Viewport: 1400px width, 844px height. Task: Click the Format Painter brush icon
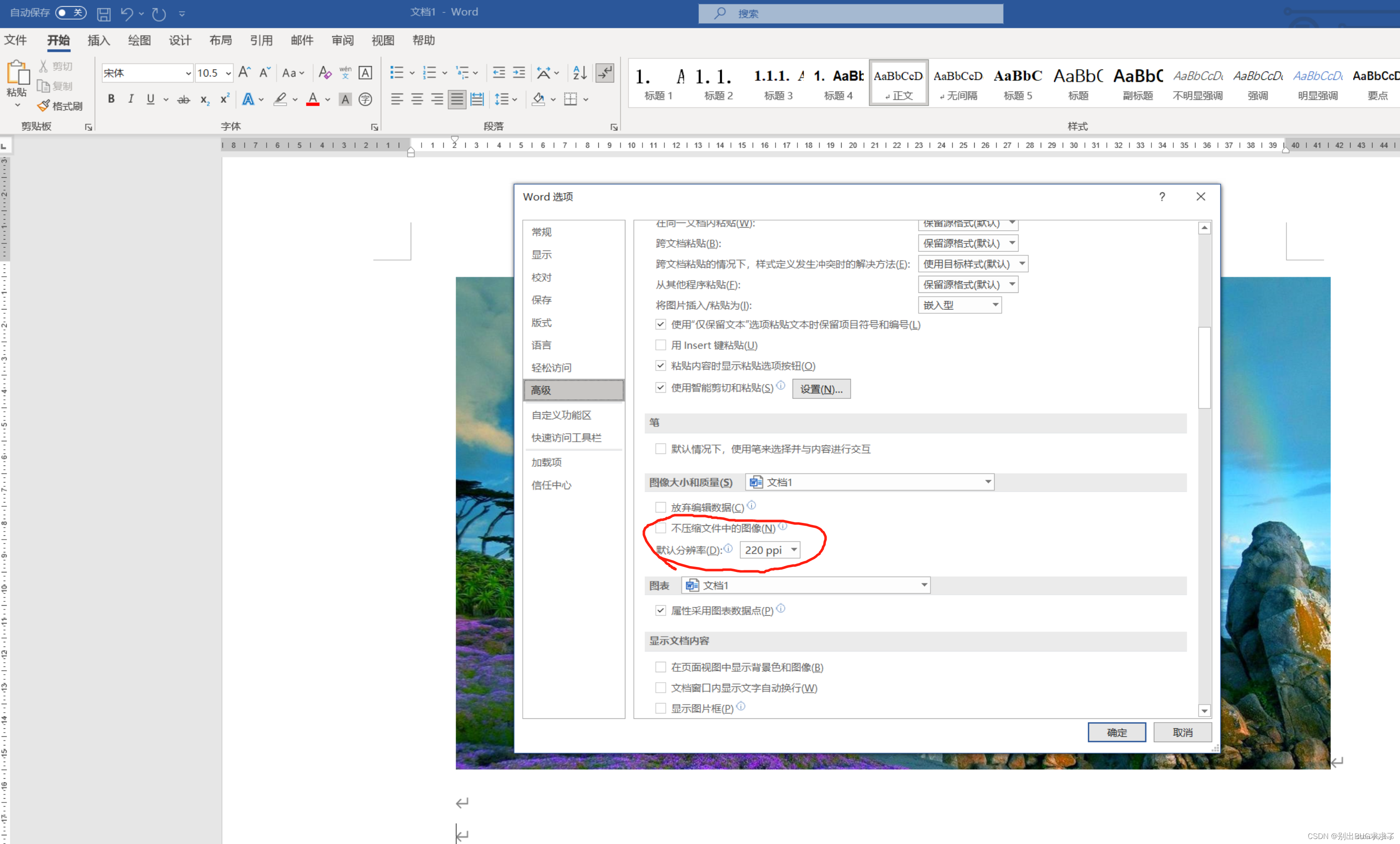pos(44,106)
